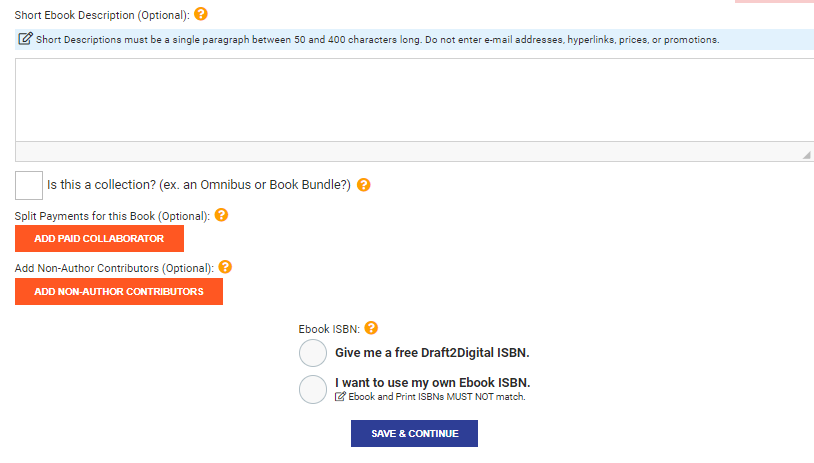This screenshot has height=463, width=814.
Task: Show help for Split Payments
Action: tap(222, 215)
